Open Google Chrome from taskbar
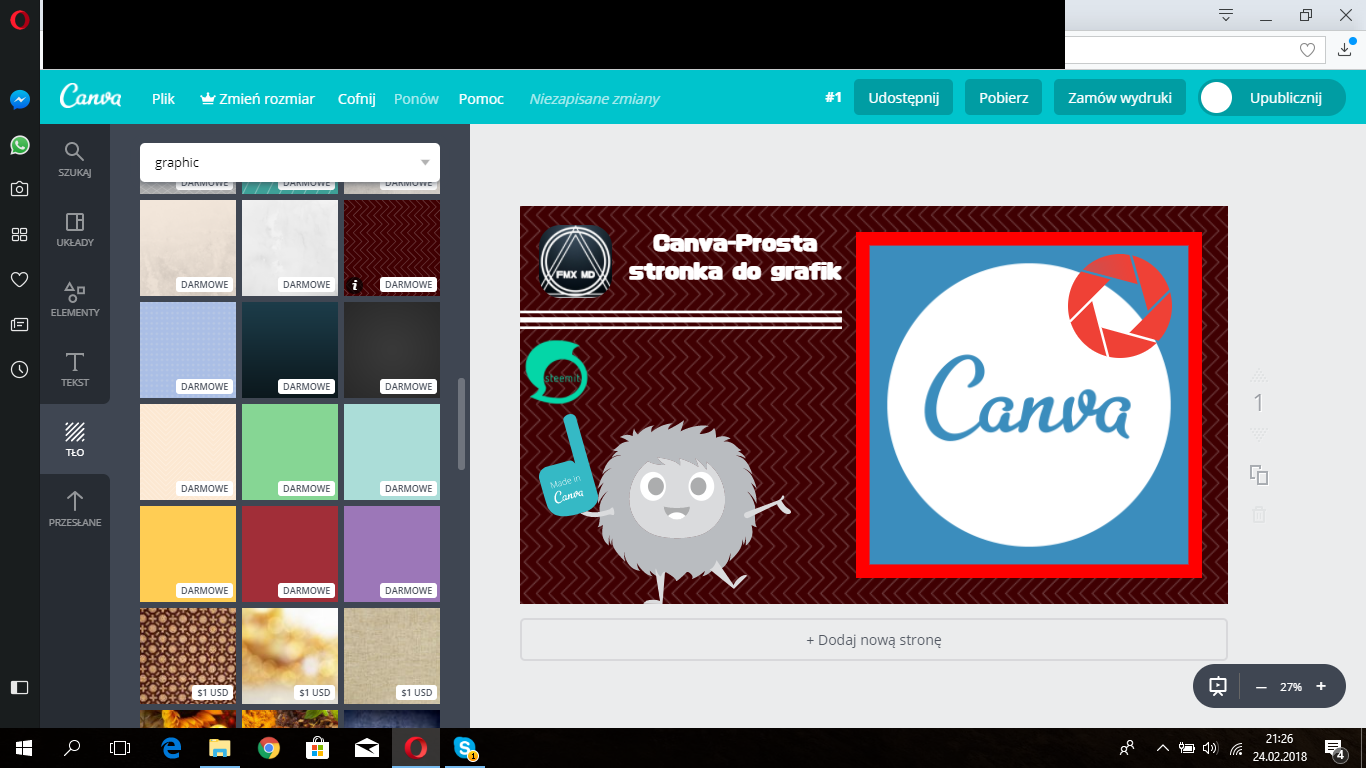 coord(268,747)
